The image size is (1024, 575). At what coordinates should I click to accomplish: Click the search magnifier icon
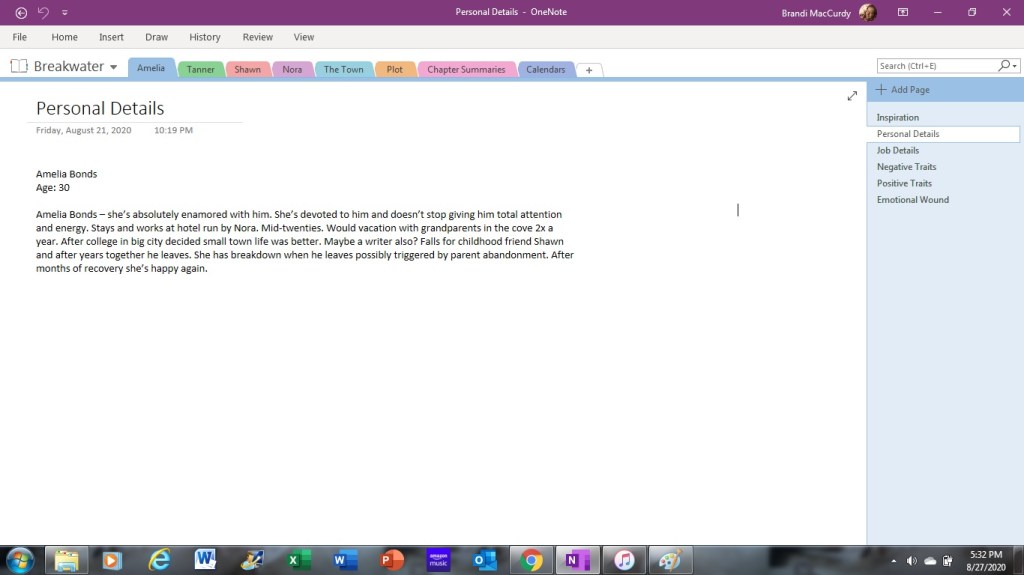(1004, 66)
